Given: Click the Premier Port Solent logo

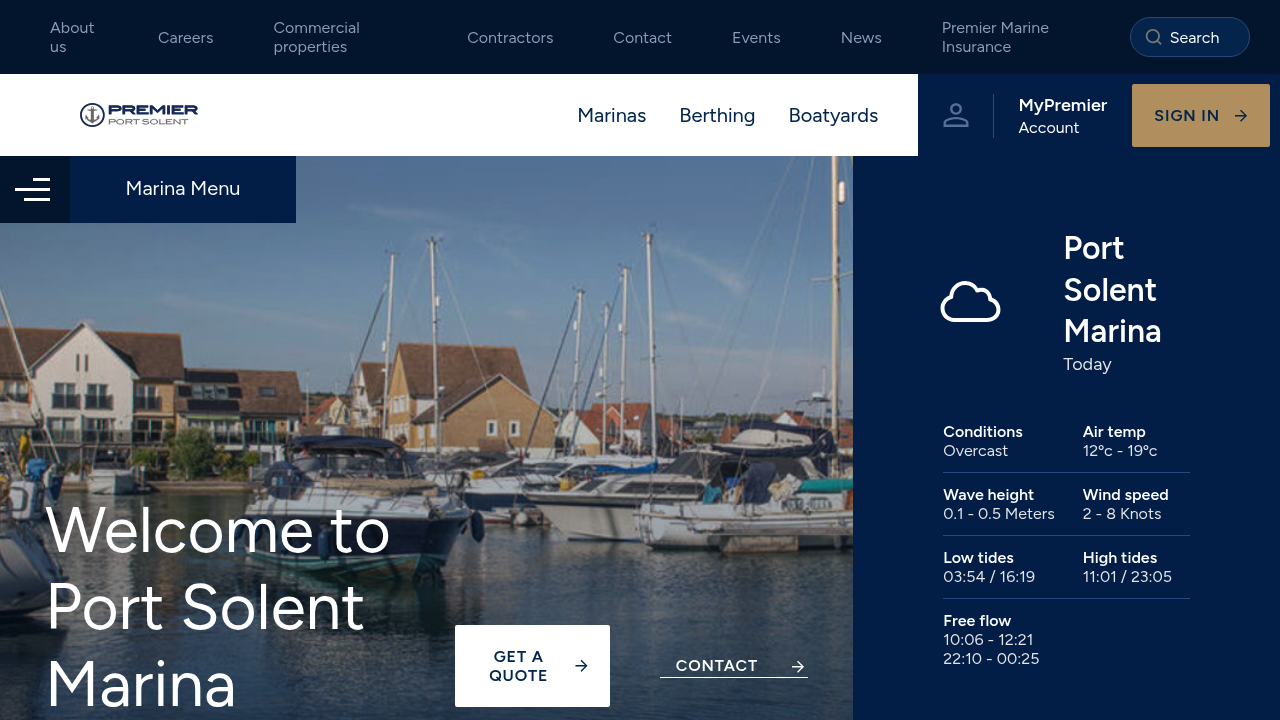Looking at the screenshot, I should coord(139,115).
